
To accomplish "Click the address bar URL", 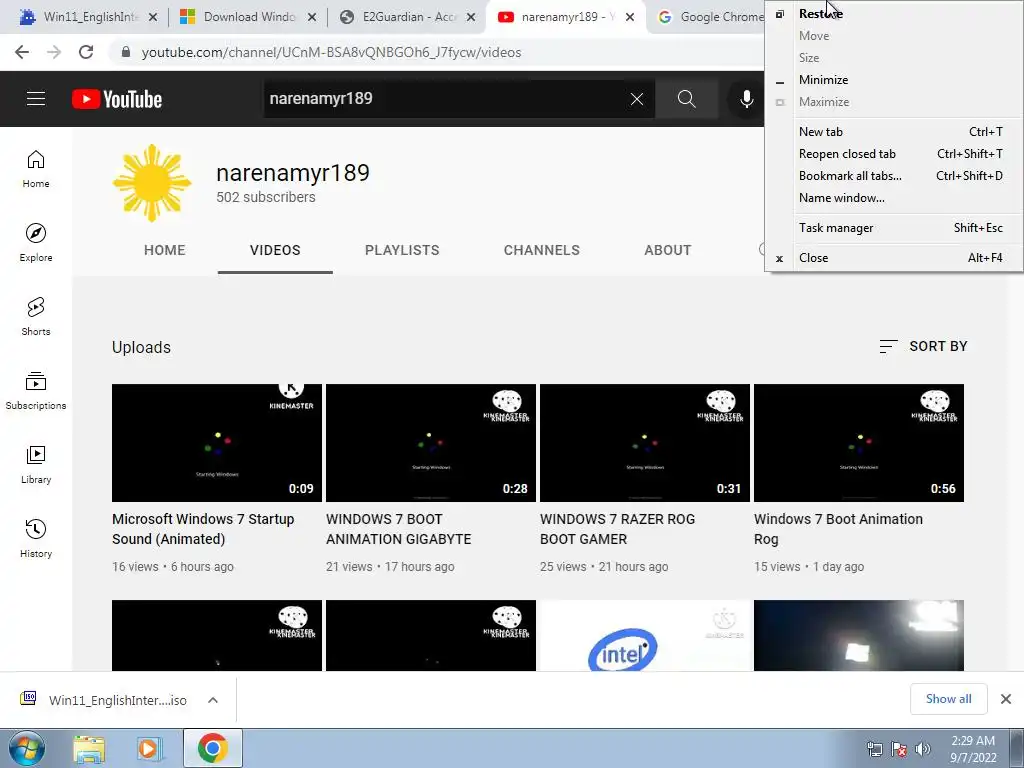I will (x=331, y=52).
